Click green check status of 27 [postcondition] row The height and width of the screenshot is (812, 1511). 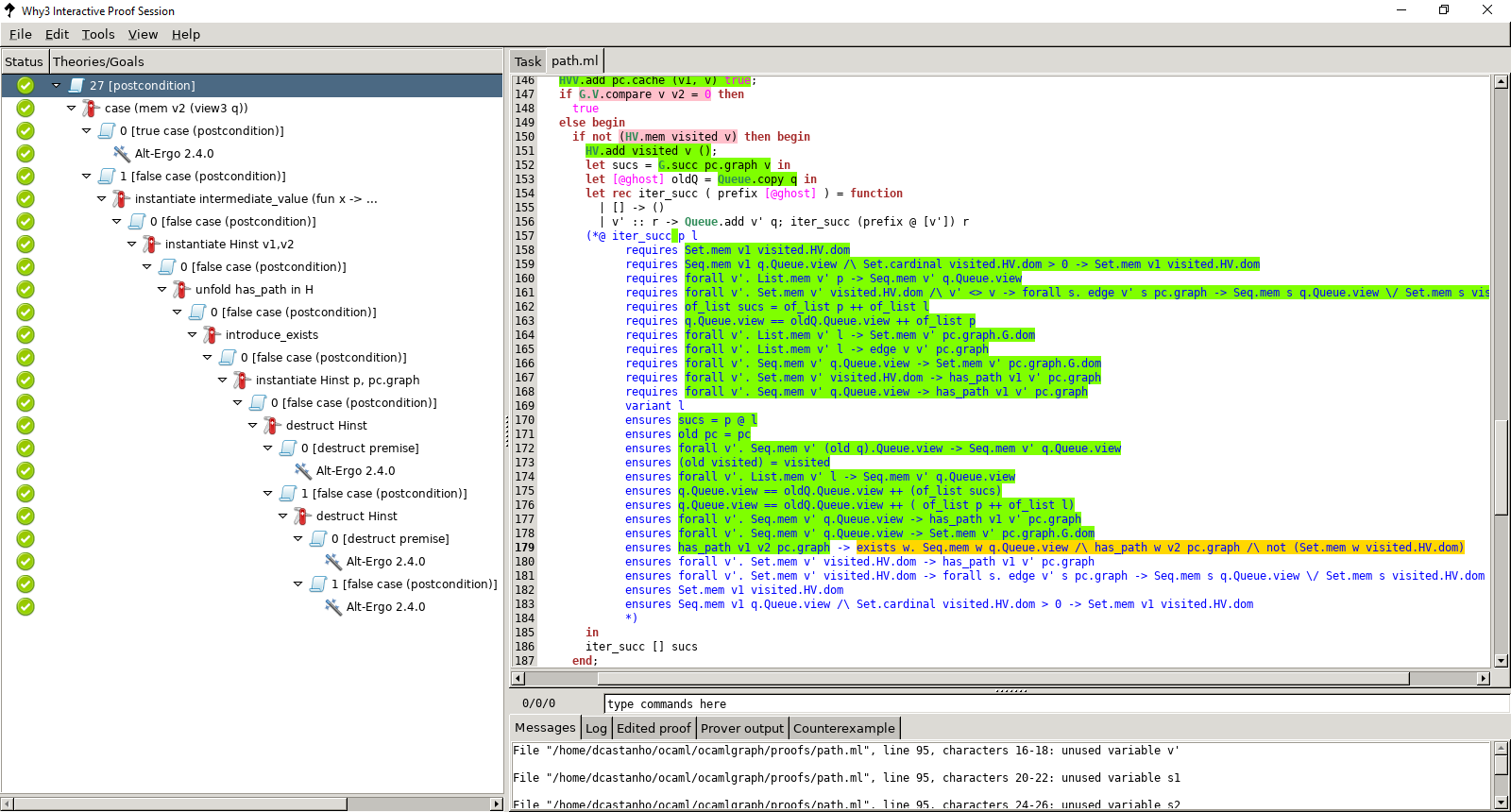(25, 85)
